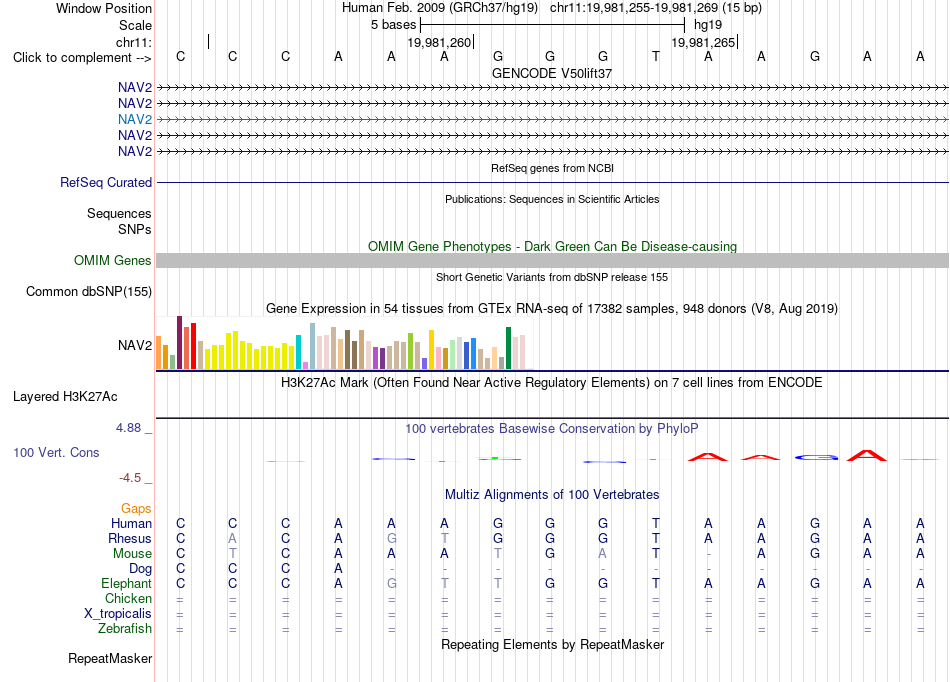Click the 'Elephant' species label
950x682 pixels.
point(126,584)
